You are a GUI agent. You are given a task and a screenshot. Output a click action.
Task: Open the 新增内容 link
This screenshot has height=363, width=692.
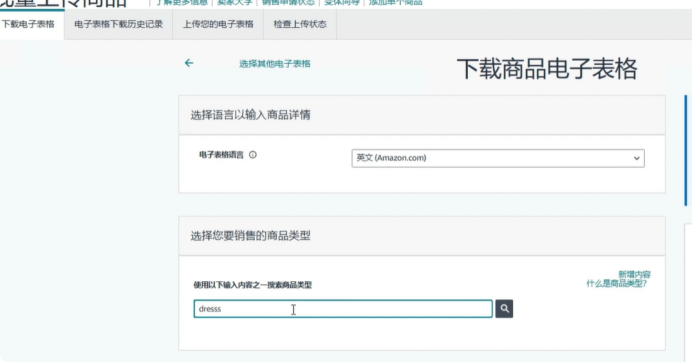tap(634, 274)
